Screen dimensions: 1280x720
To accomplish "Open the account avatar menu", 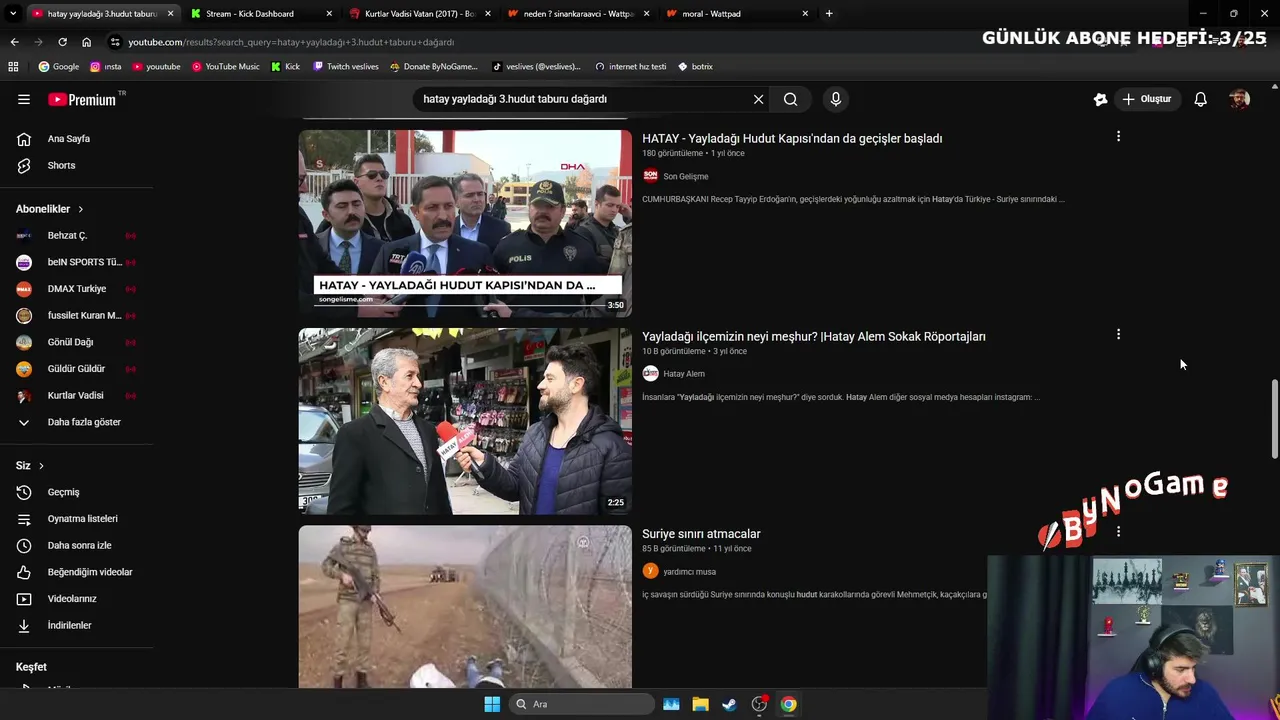I will 1239,99.
